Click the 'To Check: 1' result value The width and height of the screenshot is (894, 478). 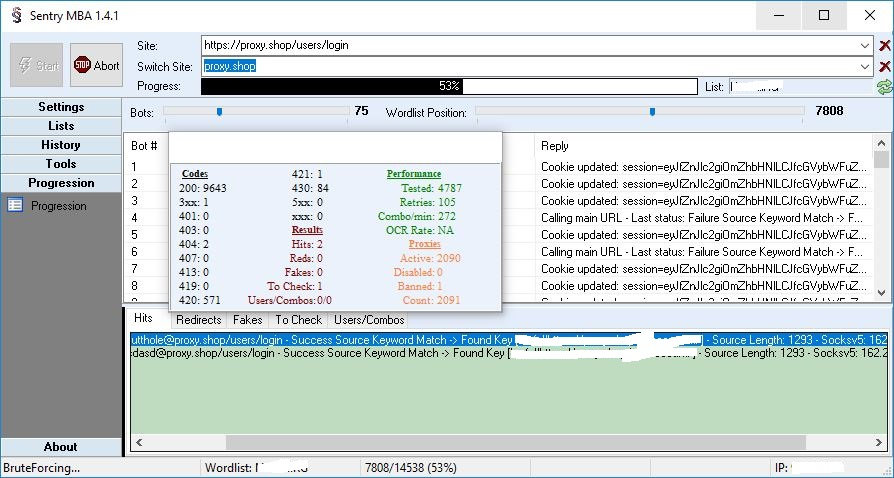click(x=294, y=286)
